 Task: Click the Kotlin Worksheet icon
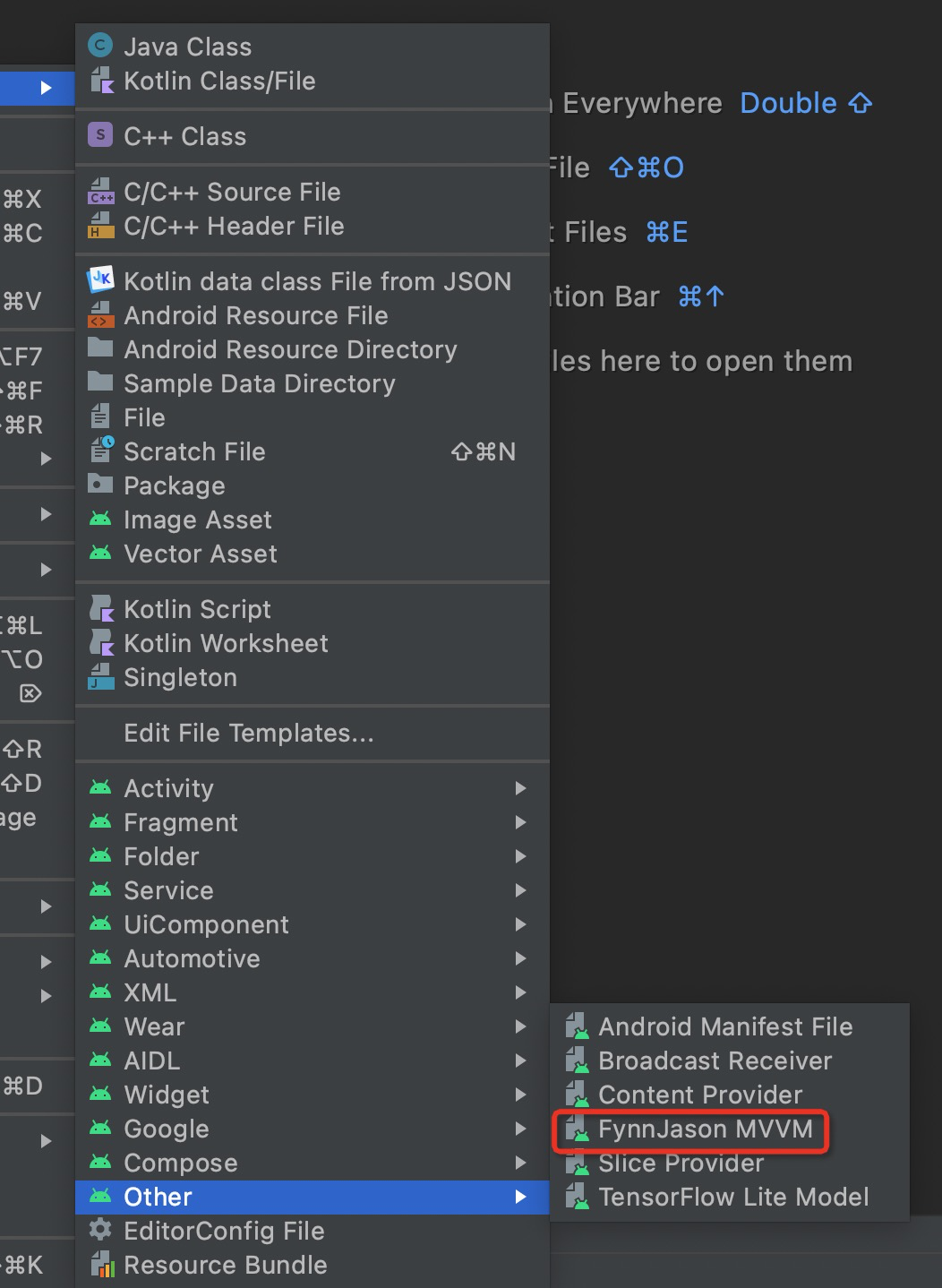tap(101, 643)
